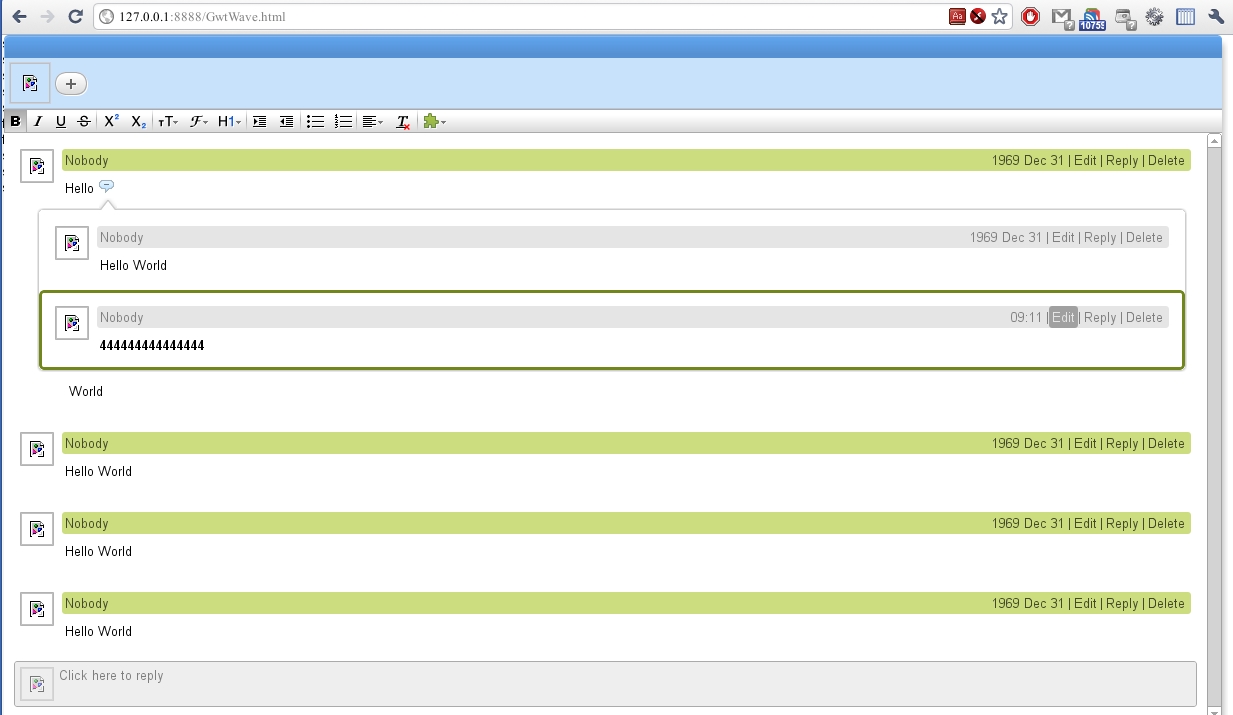Click the blocked Flash icon in the address bar
The image size is (1233, 715).
pos(978,16)
